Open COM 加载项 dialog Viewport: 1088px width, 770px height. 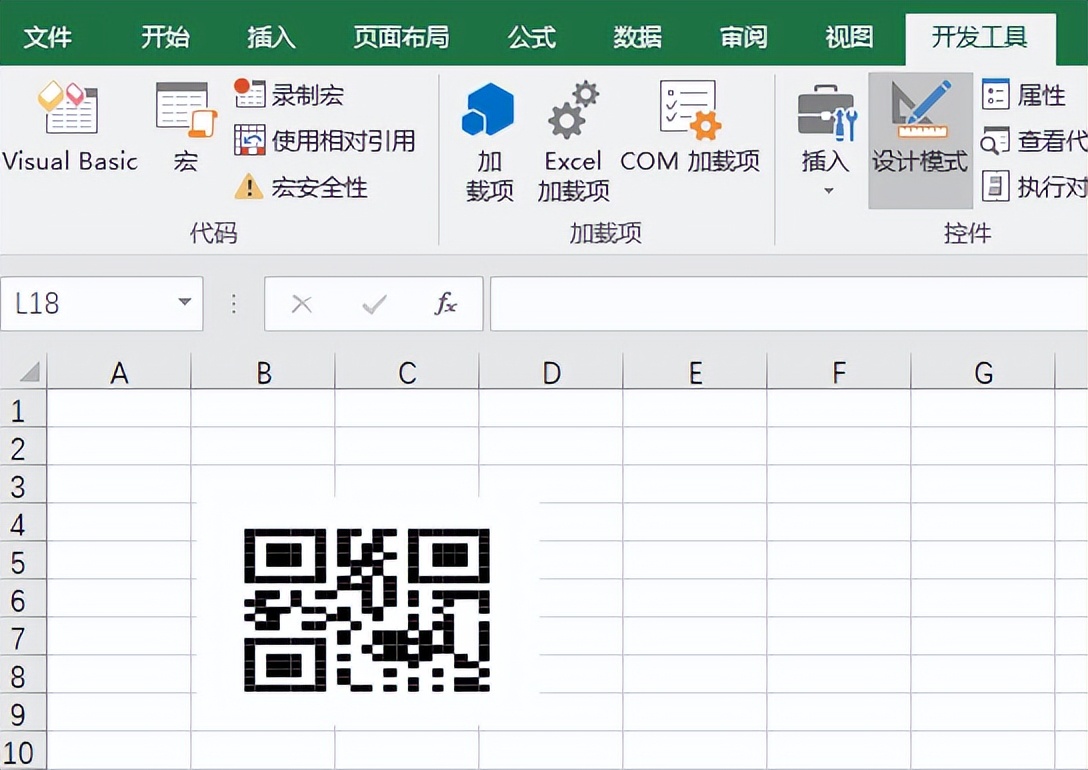(690, 127)
